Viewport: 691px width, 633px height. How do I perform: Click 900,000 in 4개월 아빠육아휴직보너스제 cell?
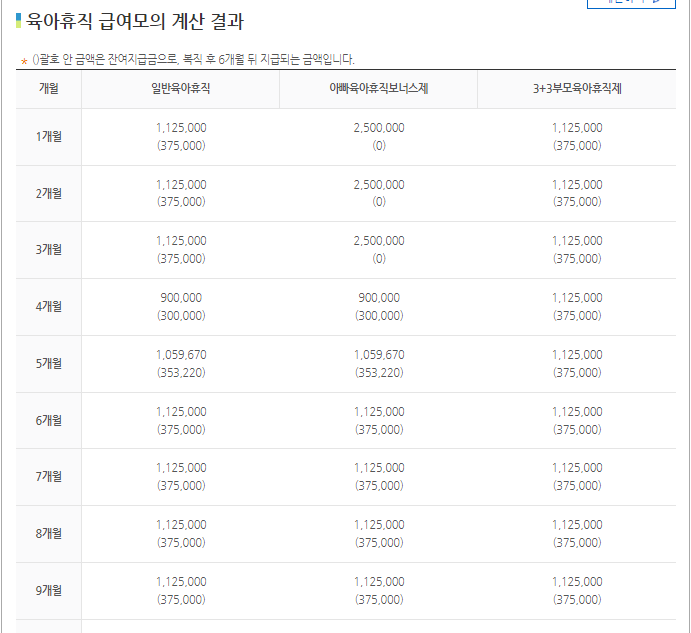coord(379,298)
